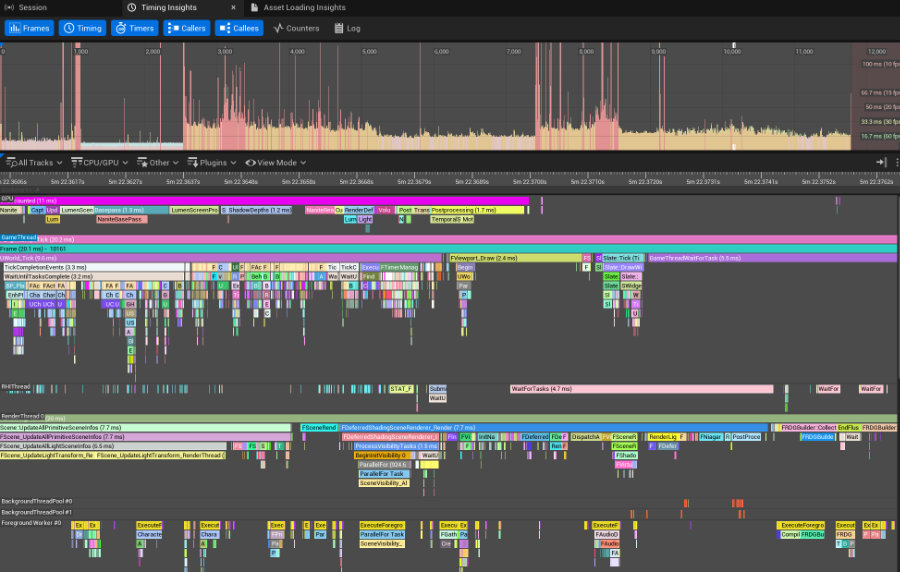Click the bar chart icon on Frames button
The image size is (900, 572).
pyautogui.click(x=15, y=28)
